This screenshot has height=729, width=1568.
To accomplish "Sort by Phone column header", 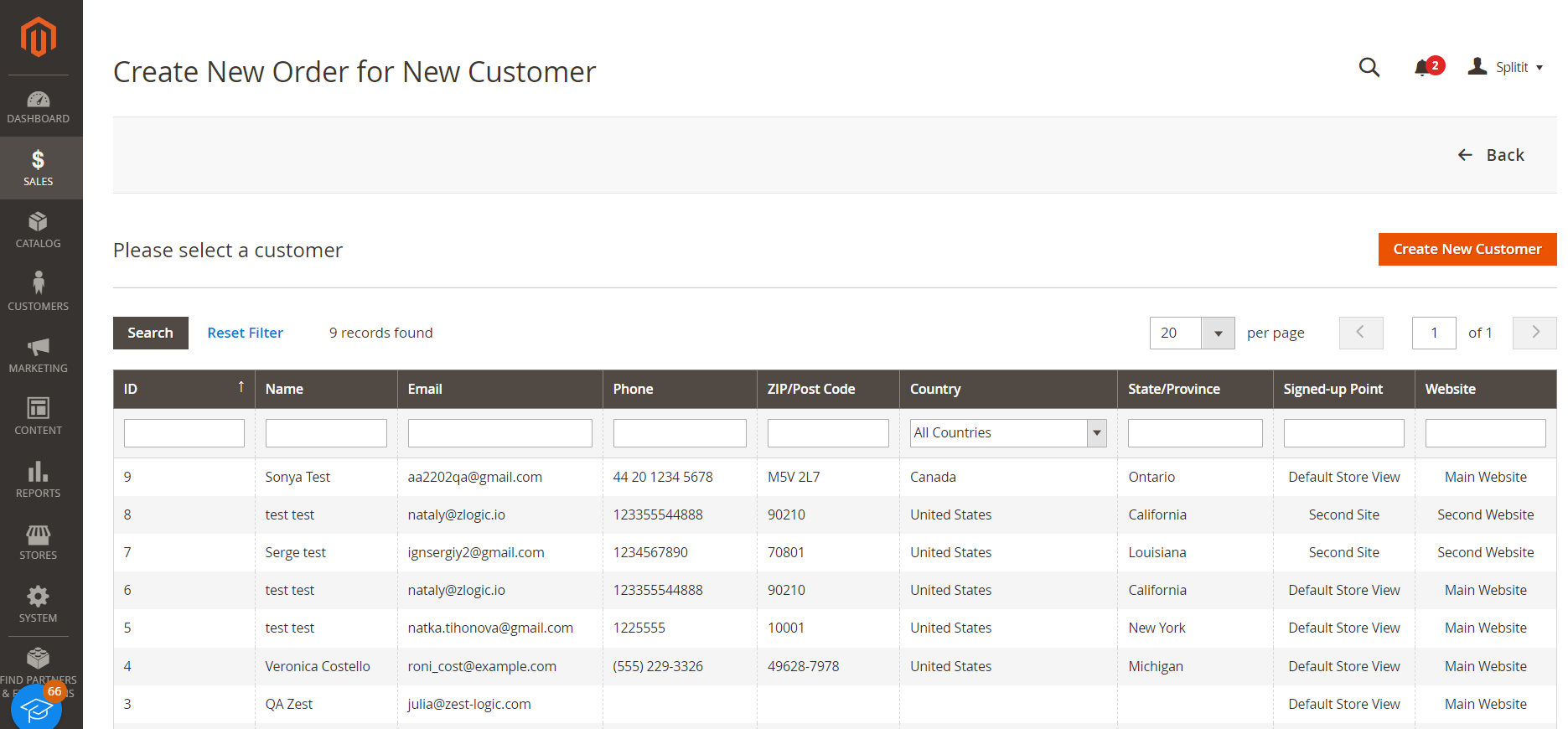I will (680, 389).
